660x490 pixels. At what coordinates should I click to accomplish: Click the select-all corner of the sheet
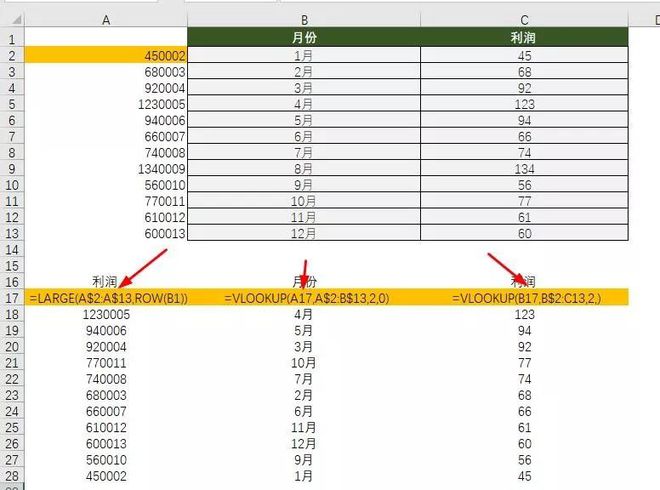(11, 17)
